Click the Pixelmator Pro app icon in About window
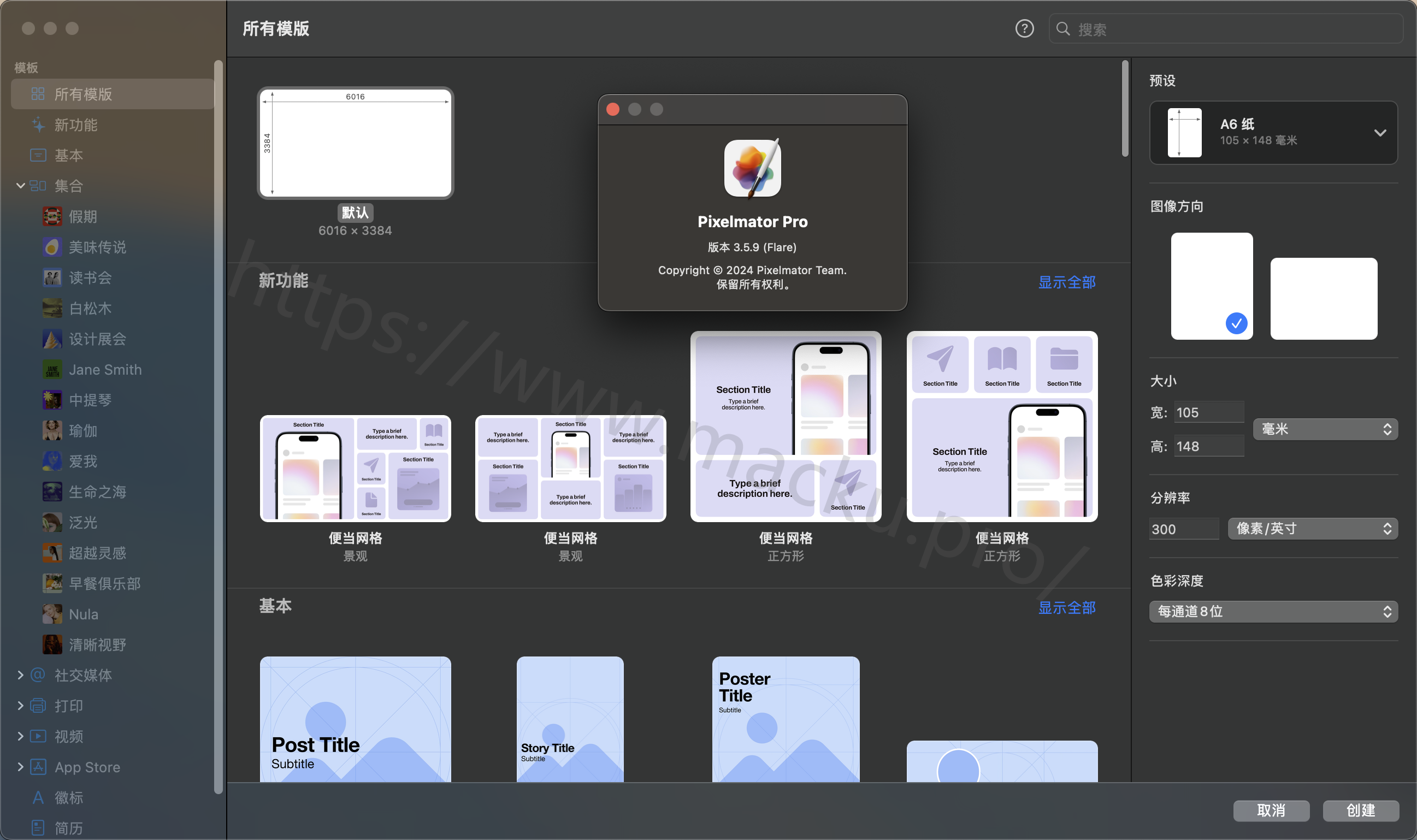 752,168
